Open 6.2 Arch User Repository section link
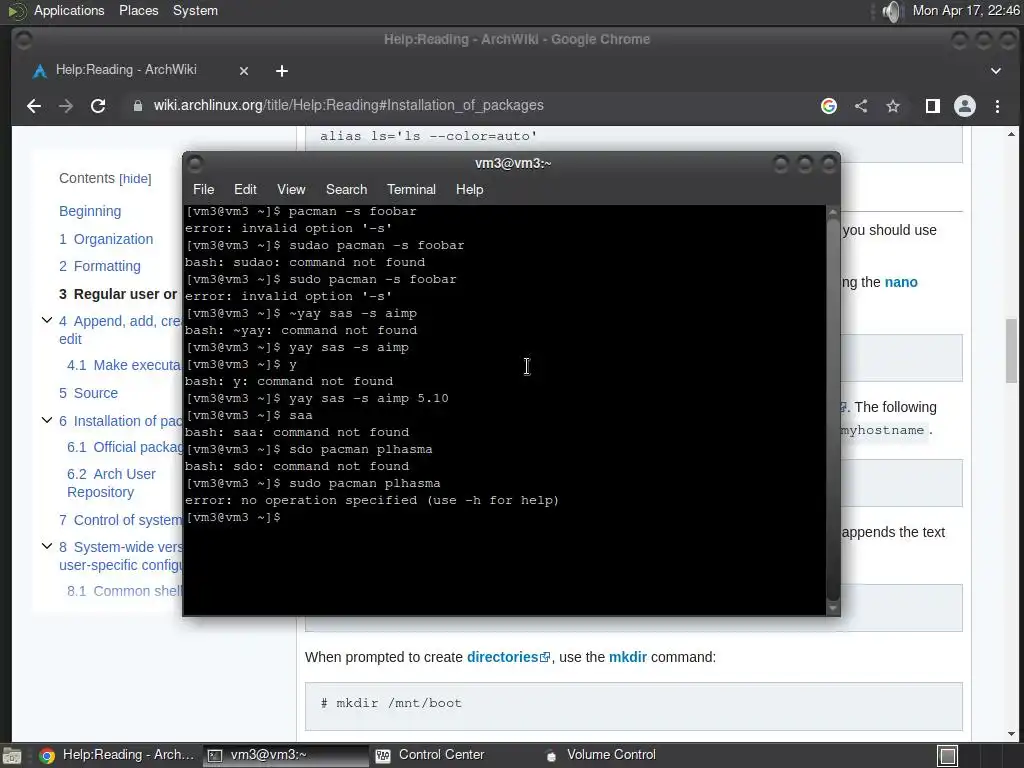The image size is (1024, 768). [111, 483]
